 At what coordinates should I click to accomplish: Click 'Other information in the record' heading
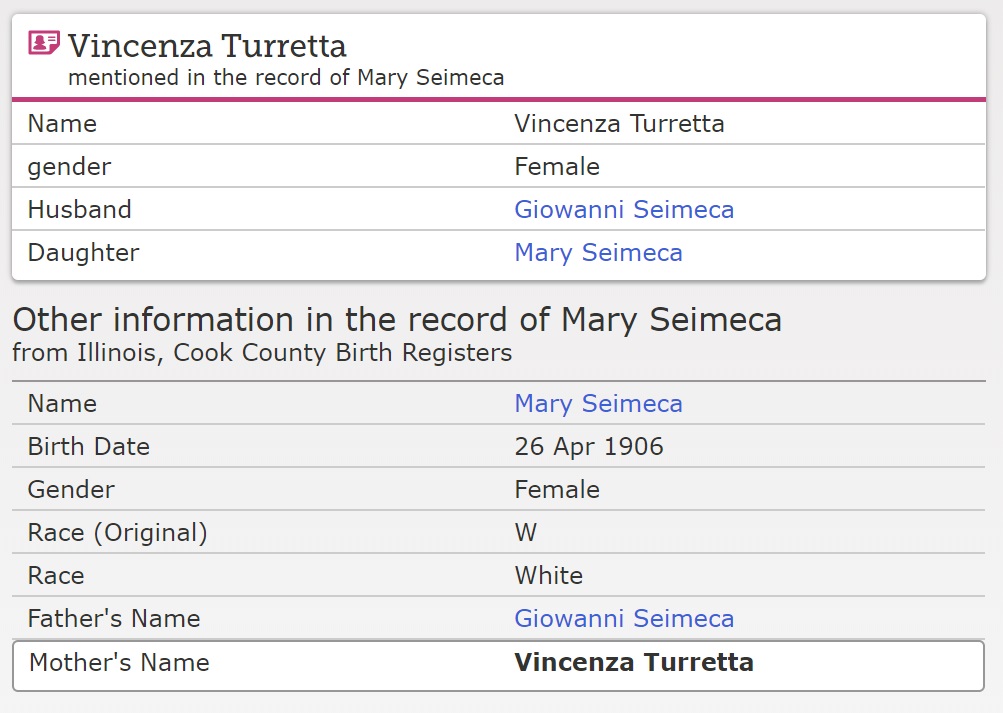point(397,320)
